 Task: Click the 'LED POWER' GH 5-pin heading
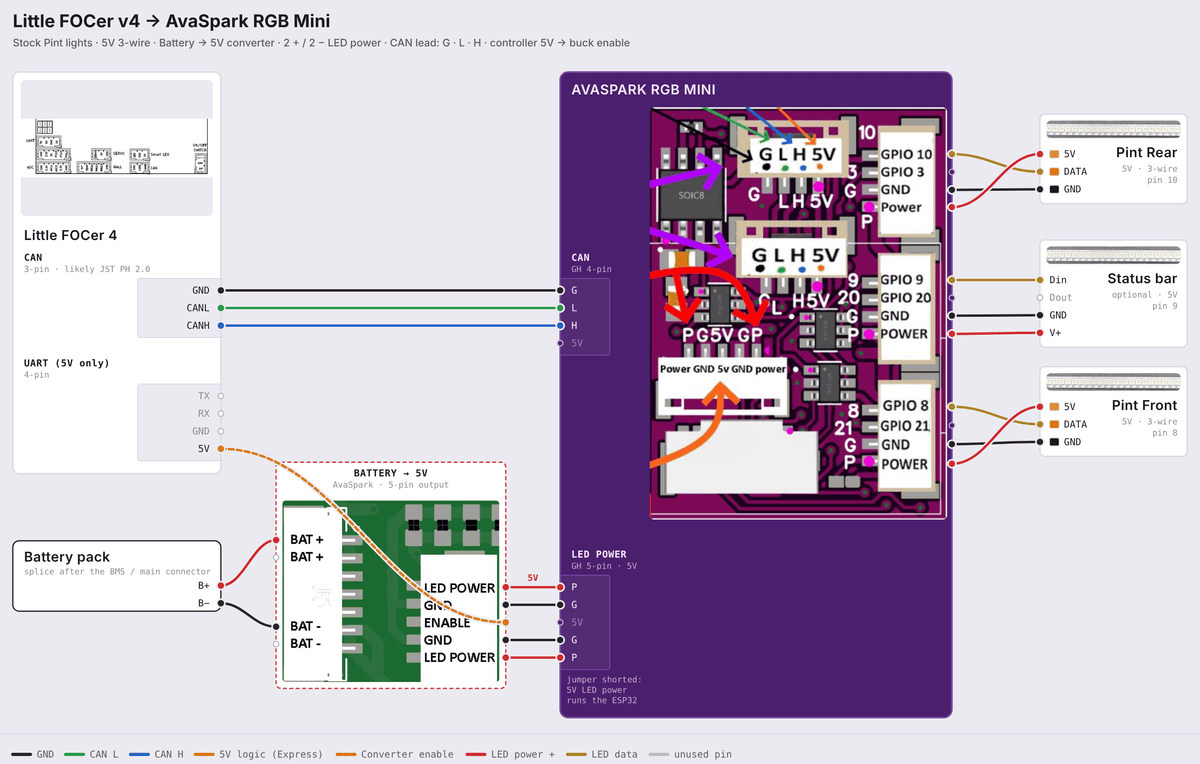pos(599,554)
